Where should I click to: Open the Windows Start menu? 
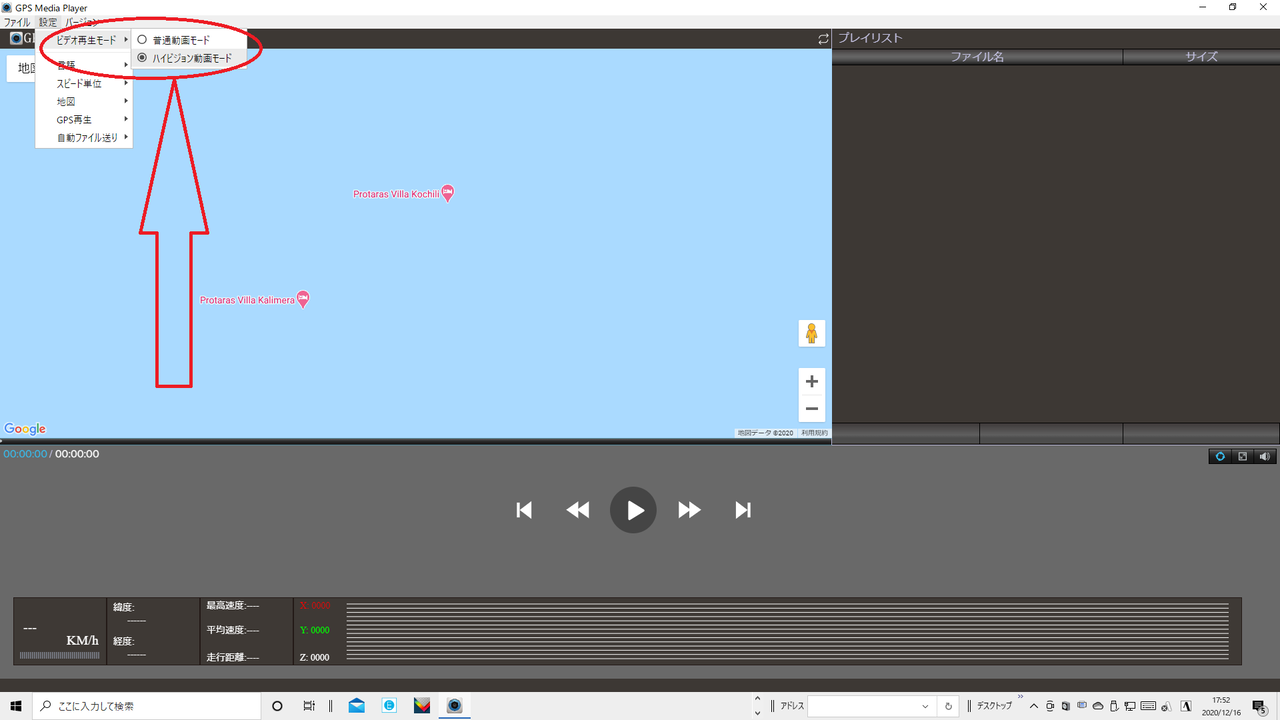click(x=15, y=706)
